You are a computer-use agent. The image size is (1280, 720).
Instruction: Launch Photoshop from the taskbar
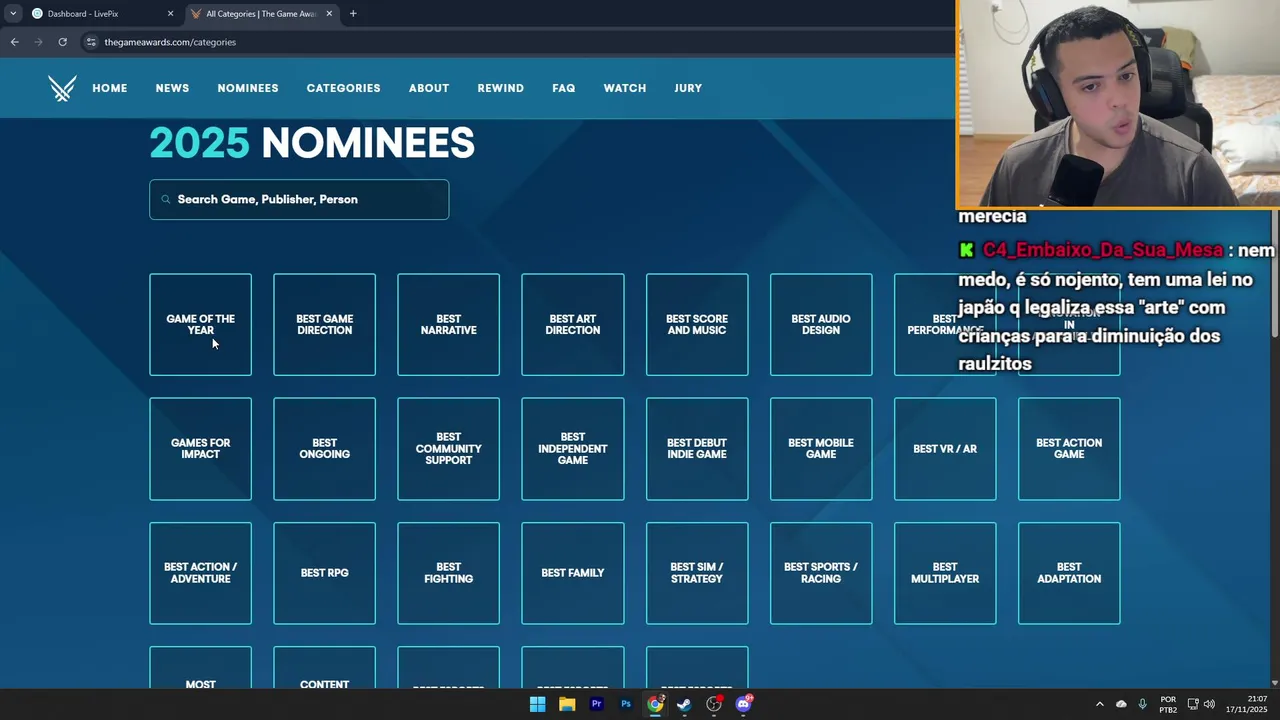pyautogui.click(x=626, y=704)
